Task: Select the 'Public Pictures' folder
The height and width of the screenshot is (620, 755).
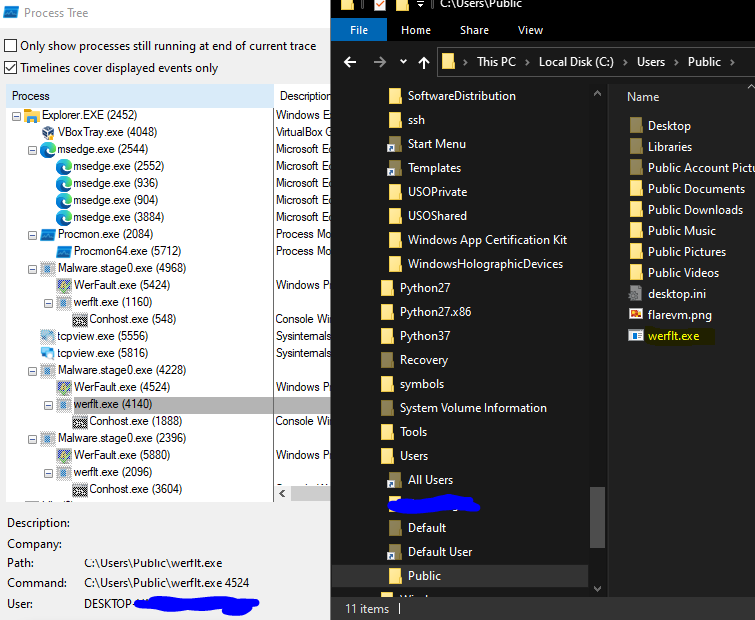Action: [x=687, y=252]
